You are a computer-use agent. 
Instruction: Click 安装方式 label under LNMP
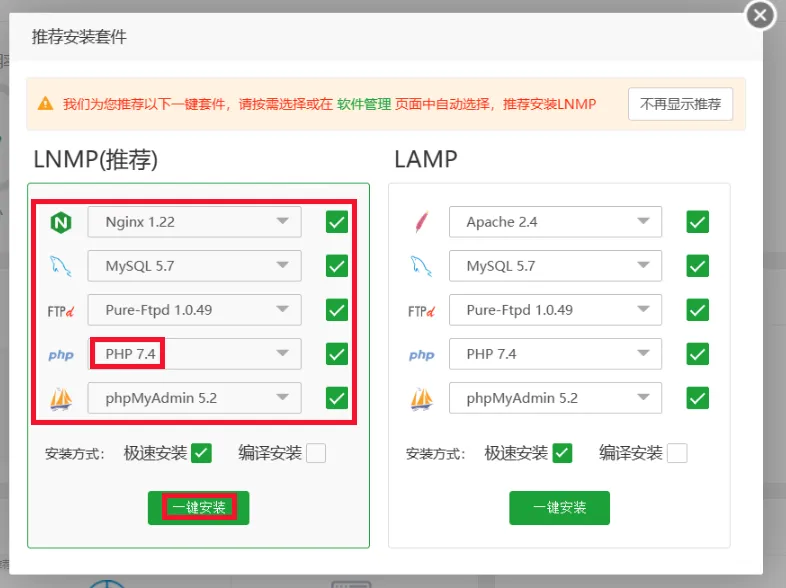[75, 454]
